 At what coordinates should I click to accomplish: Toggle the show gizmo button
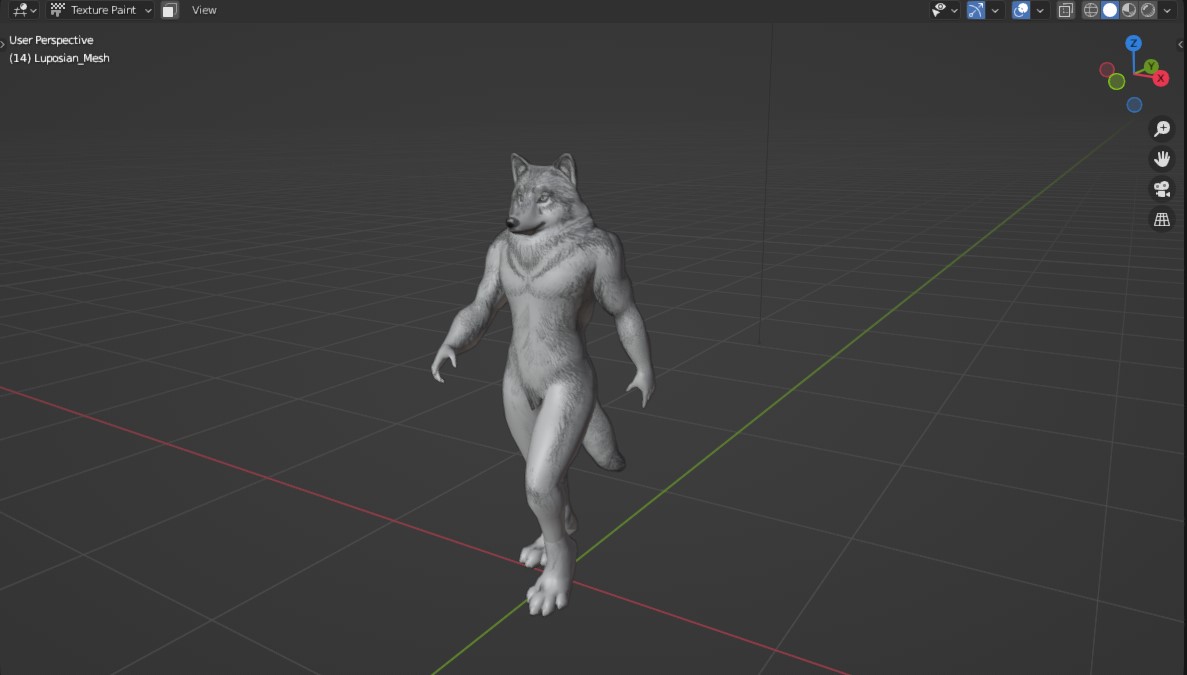click(x=976, y=10)
